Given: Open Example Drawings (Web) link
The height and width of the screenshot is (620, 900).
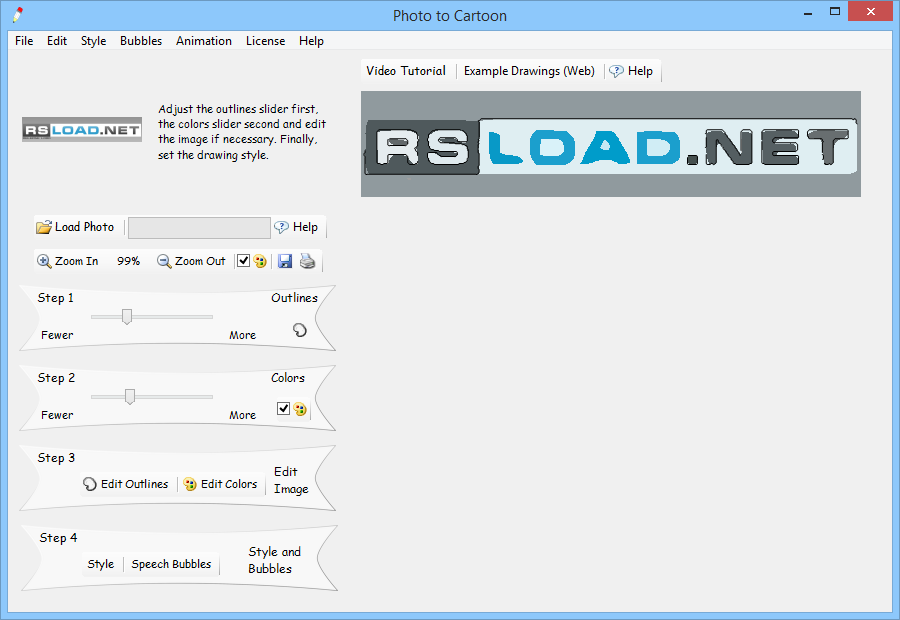Looking at the screenshot, I should click(529, 71).
